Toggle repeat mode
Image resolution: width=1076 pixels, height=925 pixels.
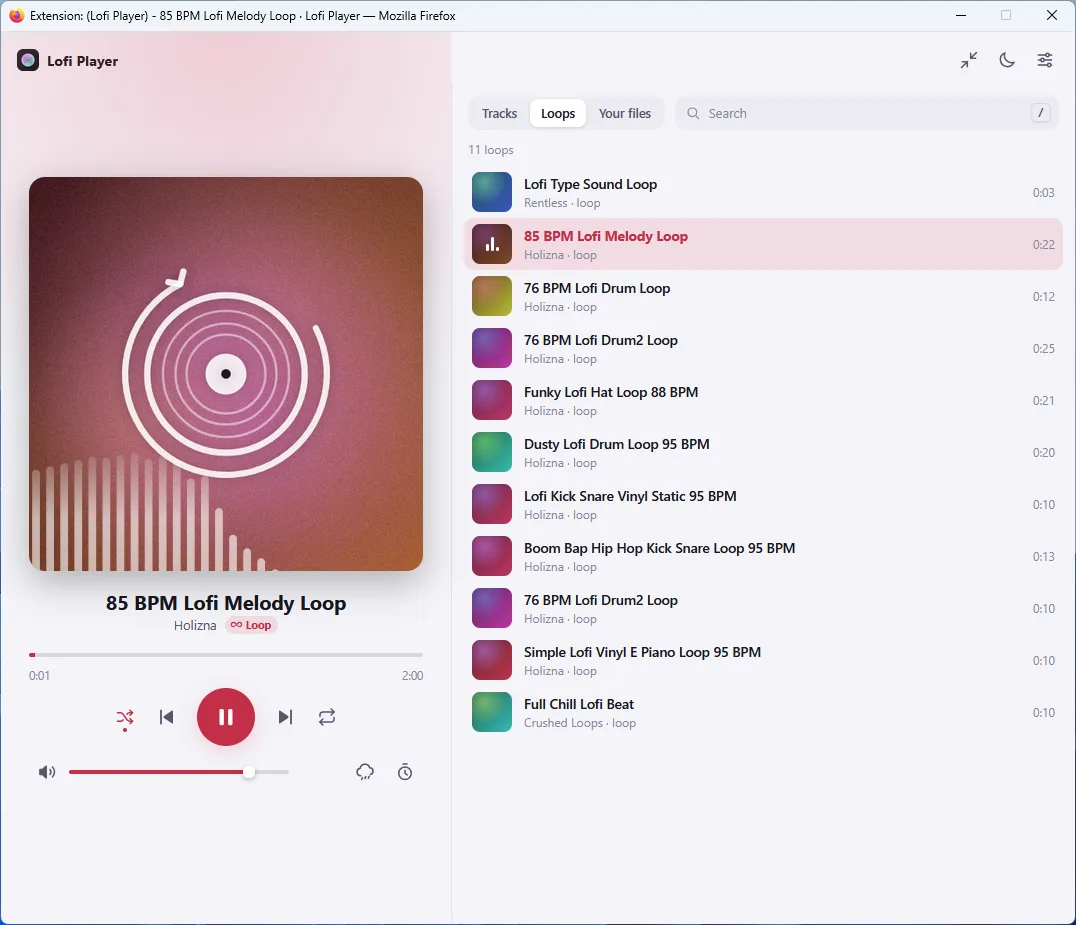[327, 717]
